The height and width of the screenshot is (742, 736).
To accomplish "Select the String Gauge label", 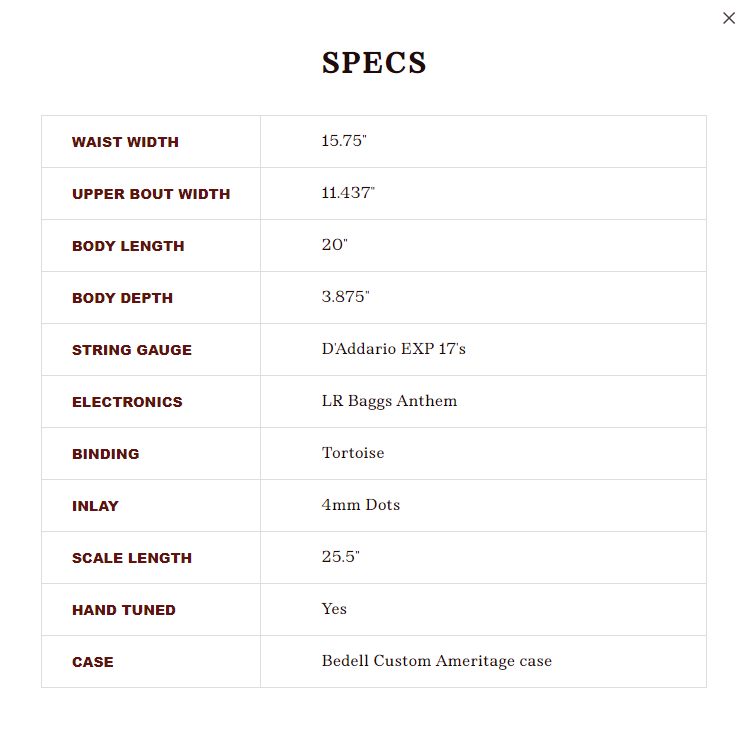I will click(x=132, y=350).
